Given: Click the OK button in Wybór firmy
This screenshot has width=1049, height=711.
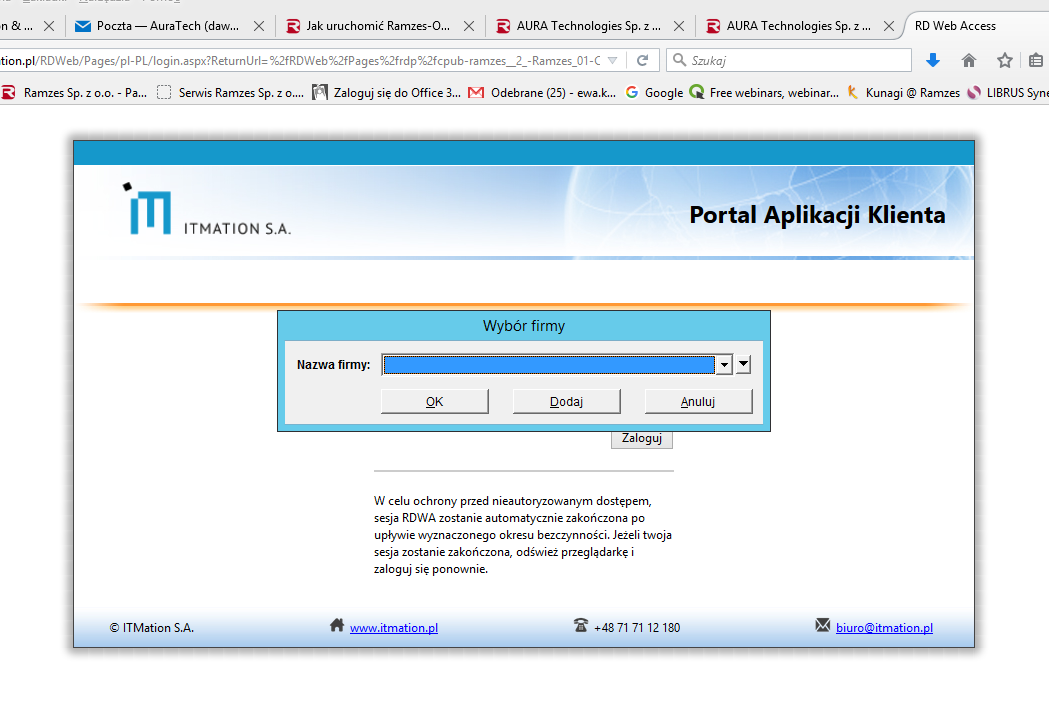Looking at the screenshot, I should coord(434,401).
